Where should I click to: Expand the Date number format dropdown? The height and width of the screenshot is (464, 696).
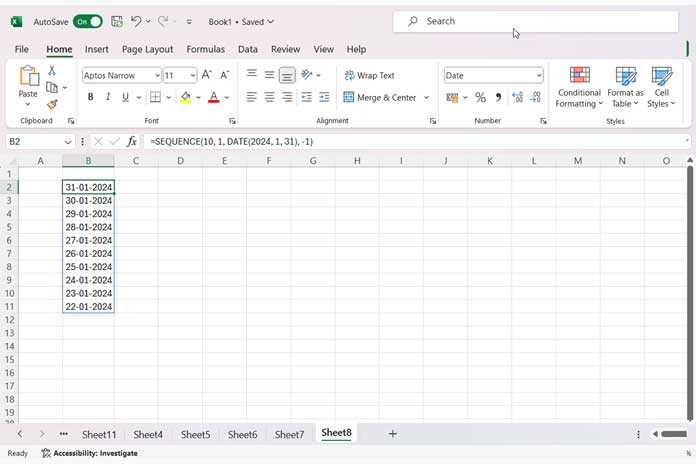click(x=538, y=75)
